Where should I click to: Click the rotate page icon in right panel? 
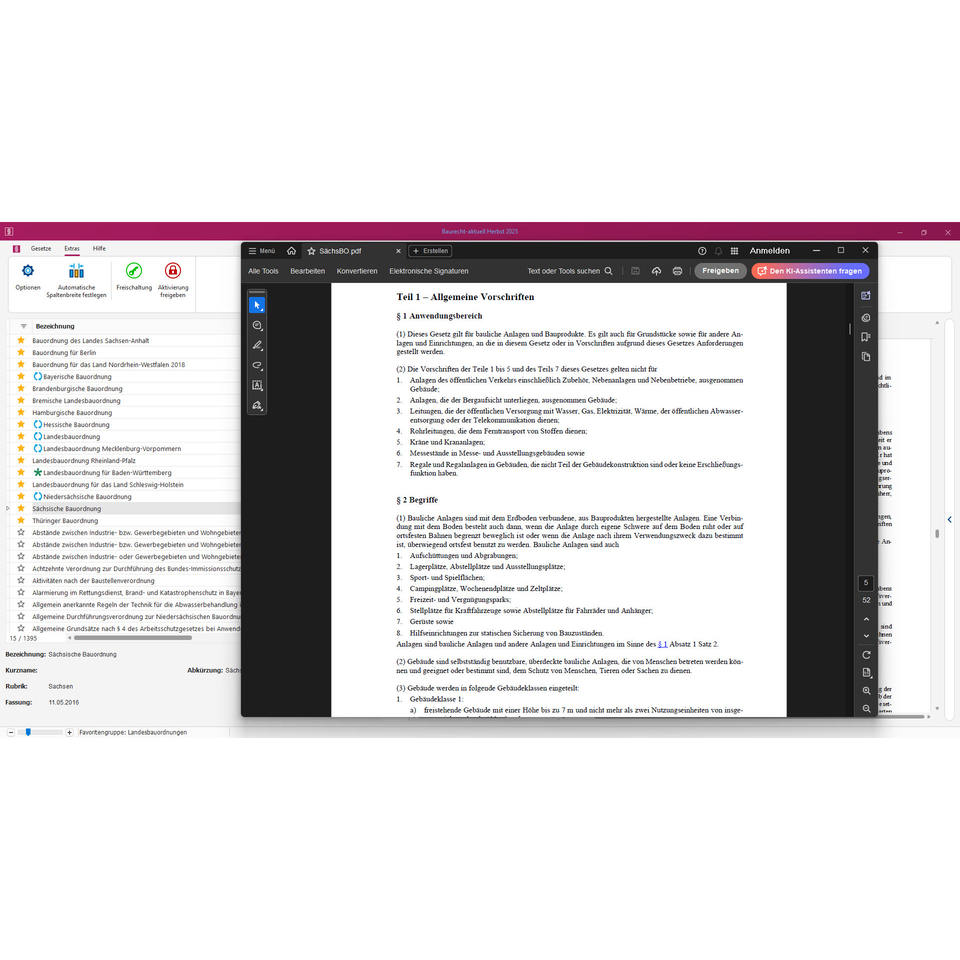click(x=866, y=654)
